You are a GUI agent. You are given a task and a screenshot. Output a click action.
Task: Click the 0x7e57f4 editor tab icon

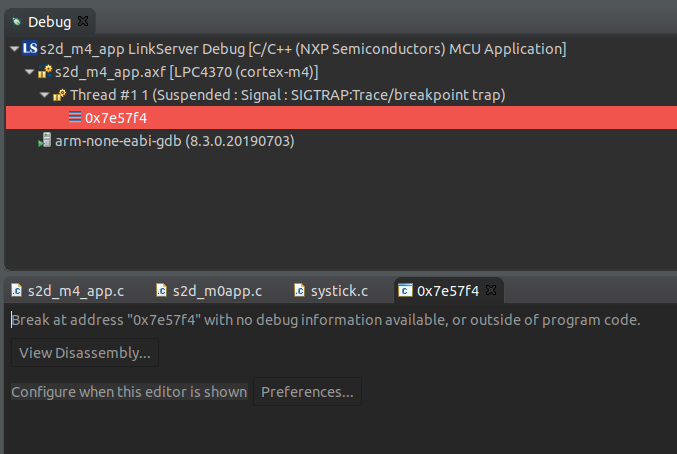click(405, 290)
